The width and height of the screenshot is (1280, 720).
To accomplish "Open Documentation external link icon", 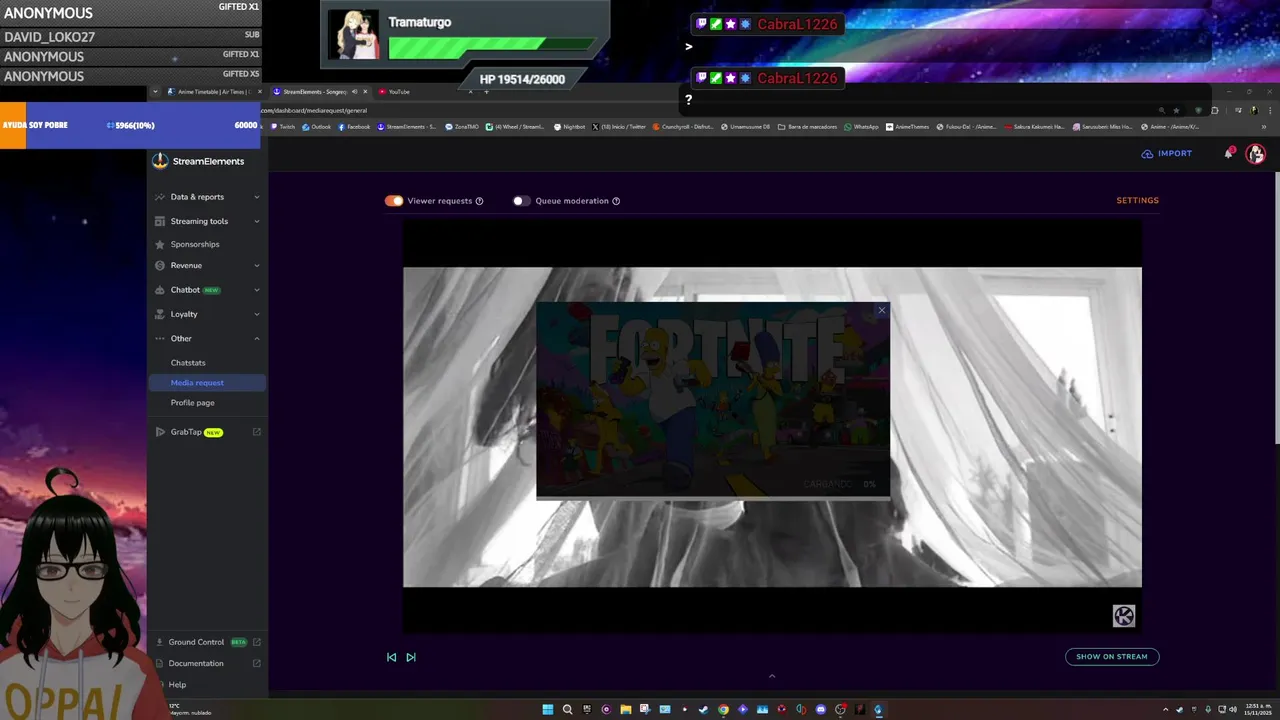I will pyautogui.click(x=257, y=663).
